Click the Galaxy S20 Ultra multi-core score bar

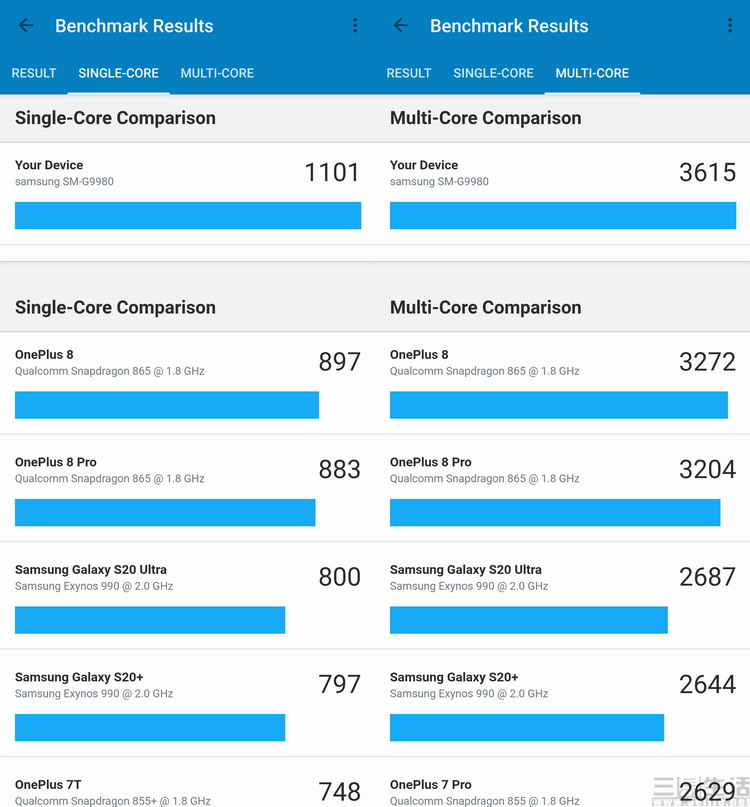[529, 620]
